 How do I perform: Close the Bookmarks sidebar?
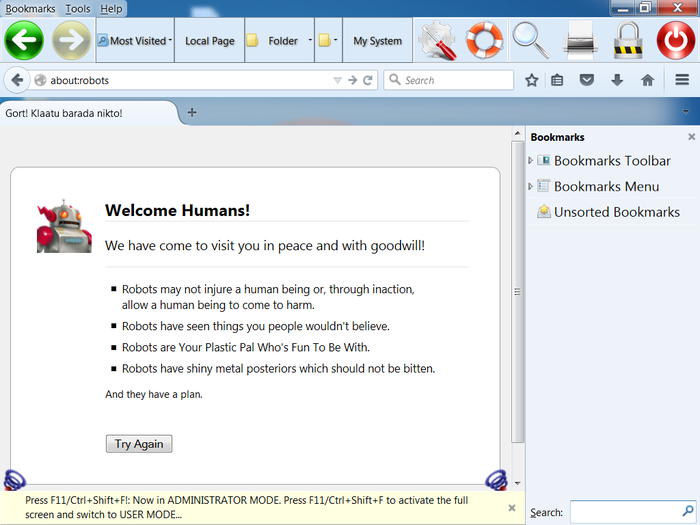692,137
